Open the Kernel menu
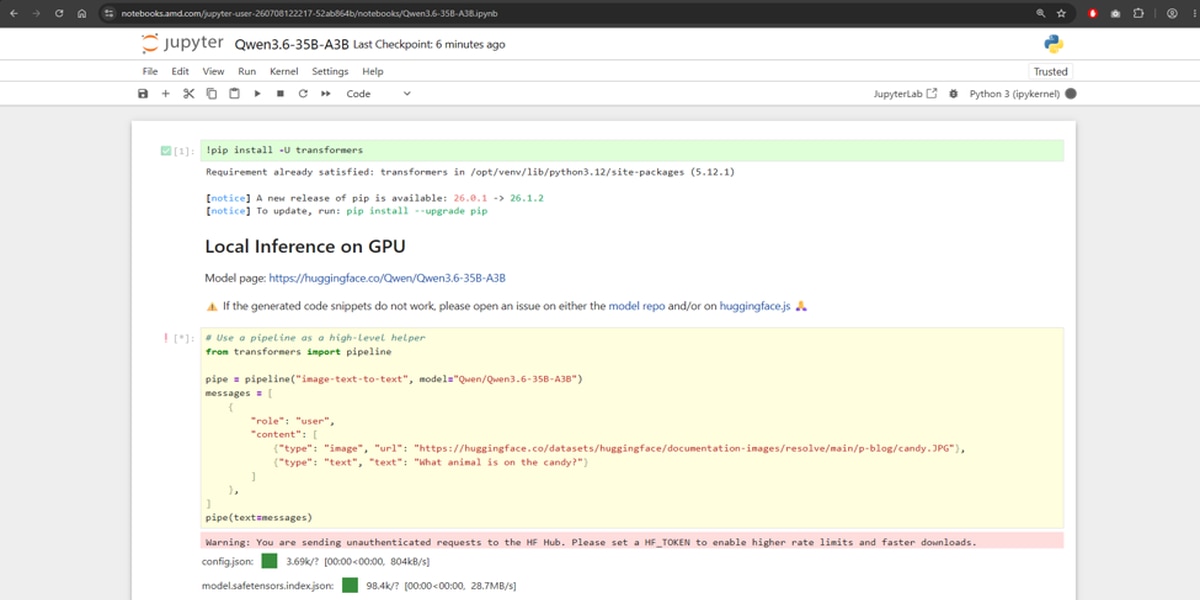1200x600 pixels. (284, 71)
